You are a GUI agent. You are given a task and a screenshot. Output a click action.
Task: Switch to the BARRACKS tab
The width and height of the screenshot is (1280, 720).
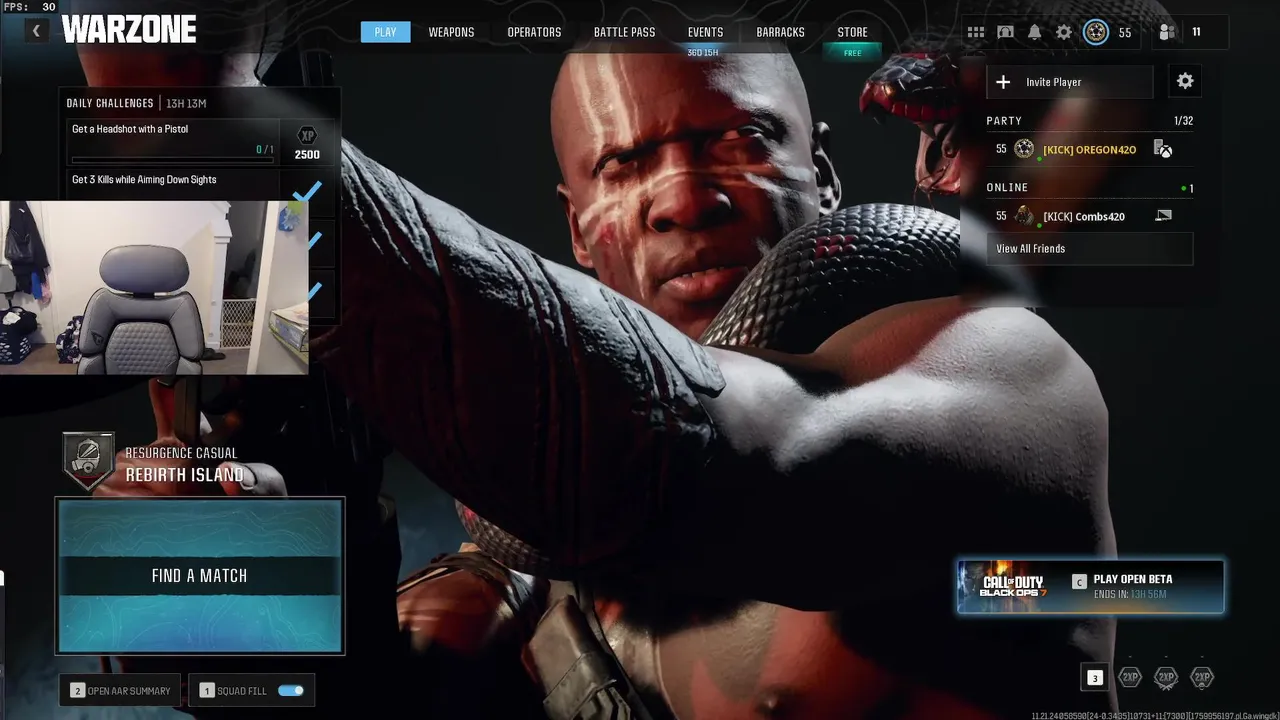click(780, 32)
